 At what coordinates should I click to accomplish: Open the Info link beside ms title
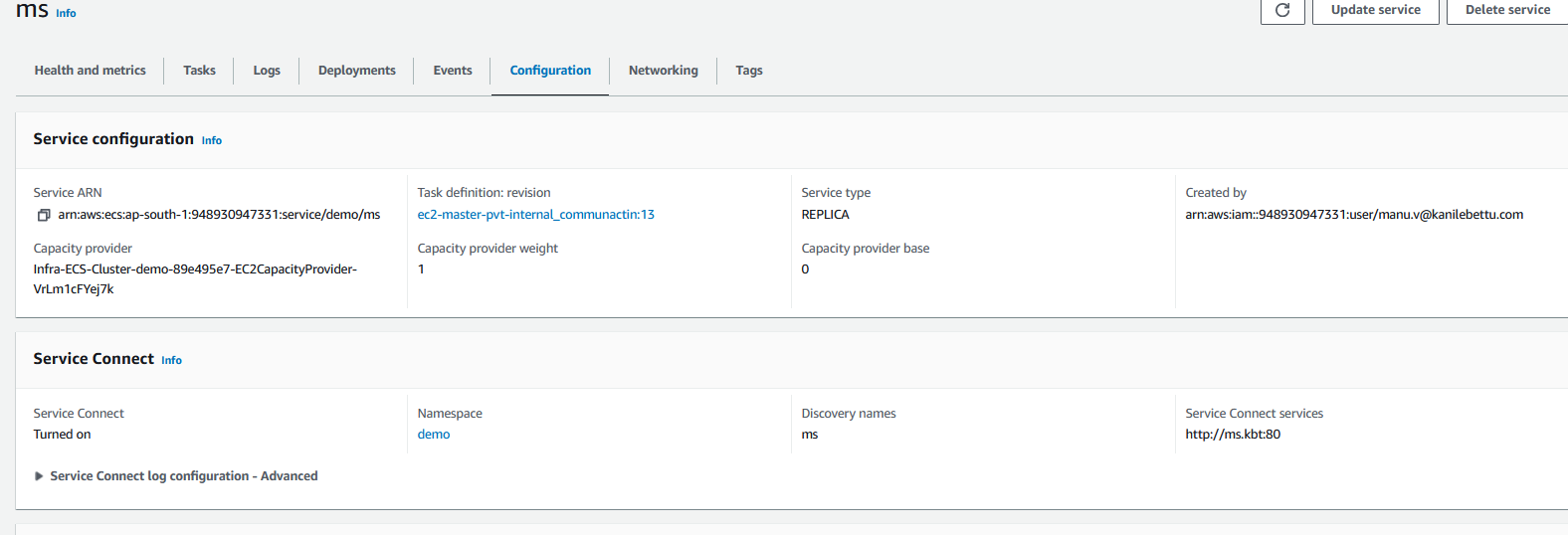66,13
